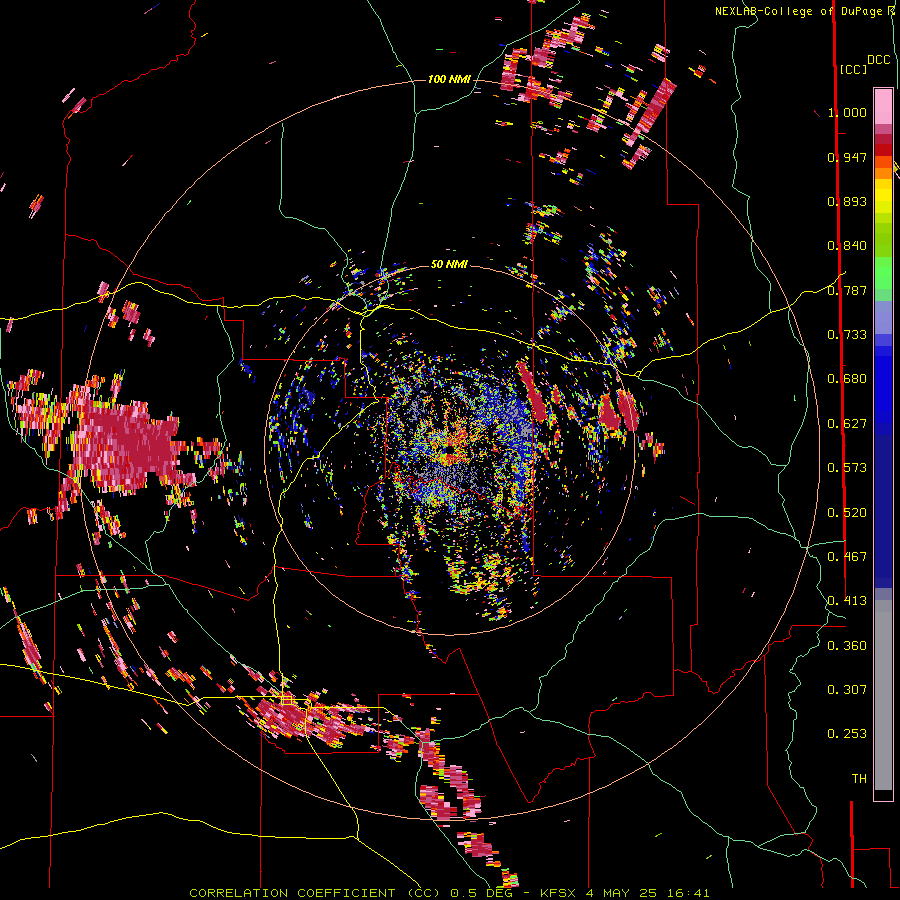Click the 0.573 legend value
This screenshot has width=900, height=900.
pyautogui.click(x=847, y=468)
